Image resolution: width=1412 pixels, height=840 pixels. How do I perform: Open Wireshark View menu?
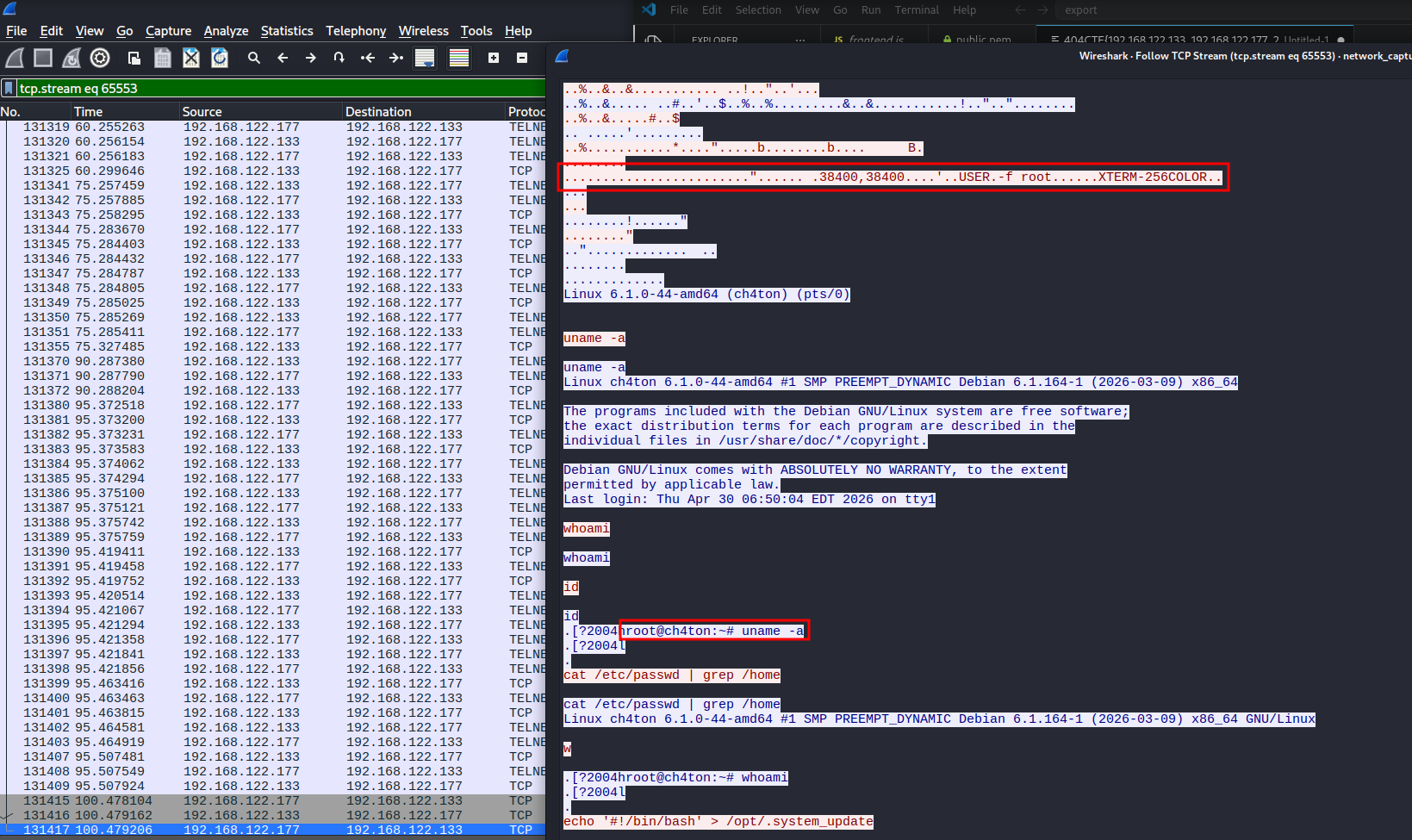tap(90, 31)
